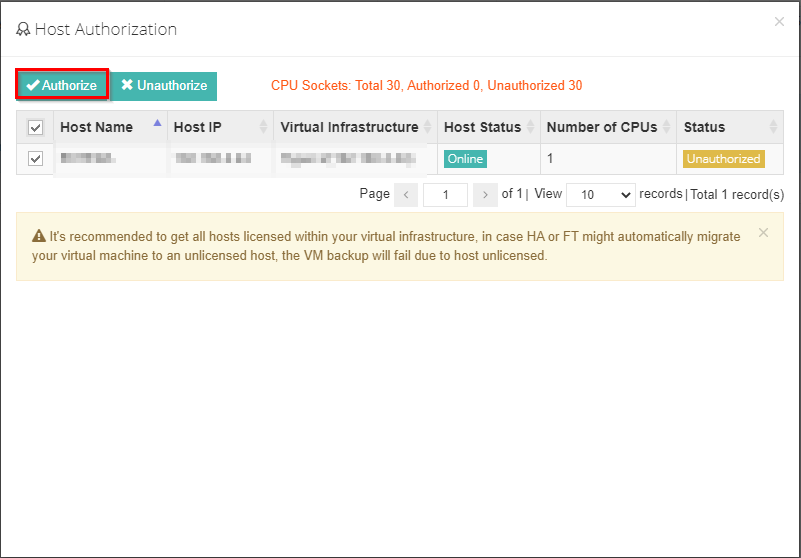Sort by Virtual Infrastructure column
Image resolution: width=801 pixels, height=558 pixels.
point(356,127)
